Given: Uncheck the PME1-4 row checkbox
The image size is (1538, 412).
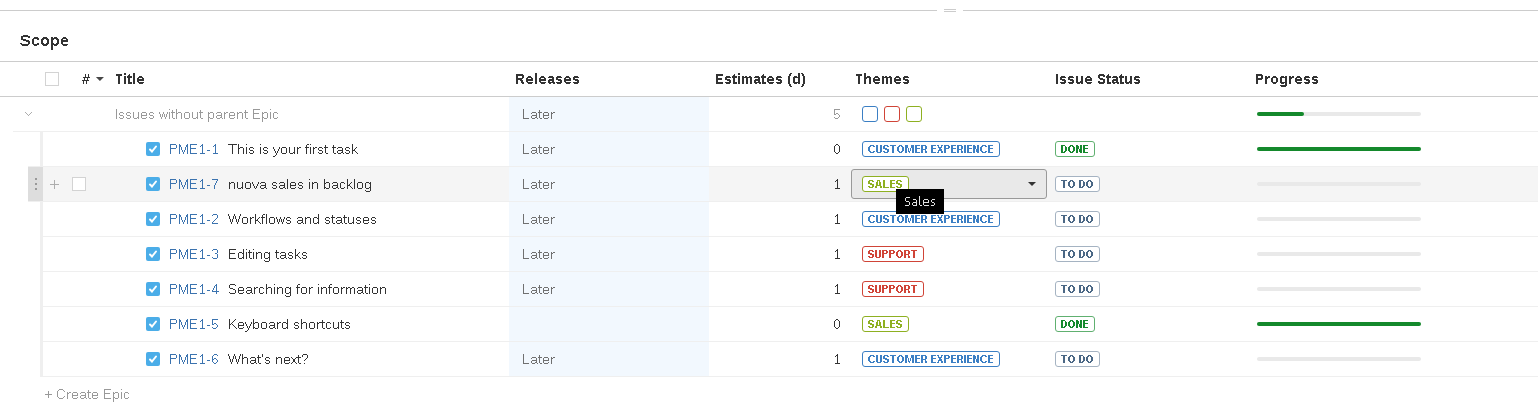Looking at the screenshot, I should pos(153,289).
